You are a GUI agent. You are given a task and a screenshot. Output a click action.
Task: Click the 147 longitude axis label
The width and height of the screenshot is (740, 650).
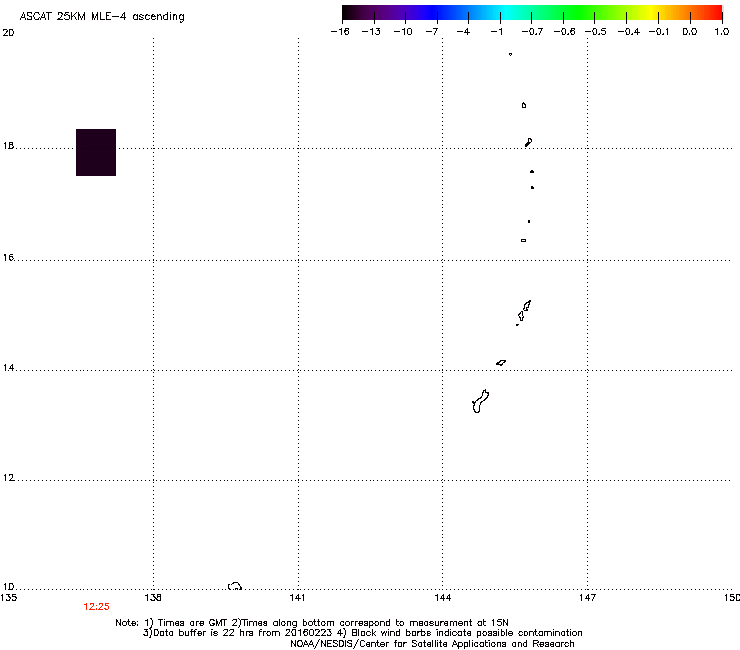point(587,598)
